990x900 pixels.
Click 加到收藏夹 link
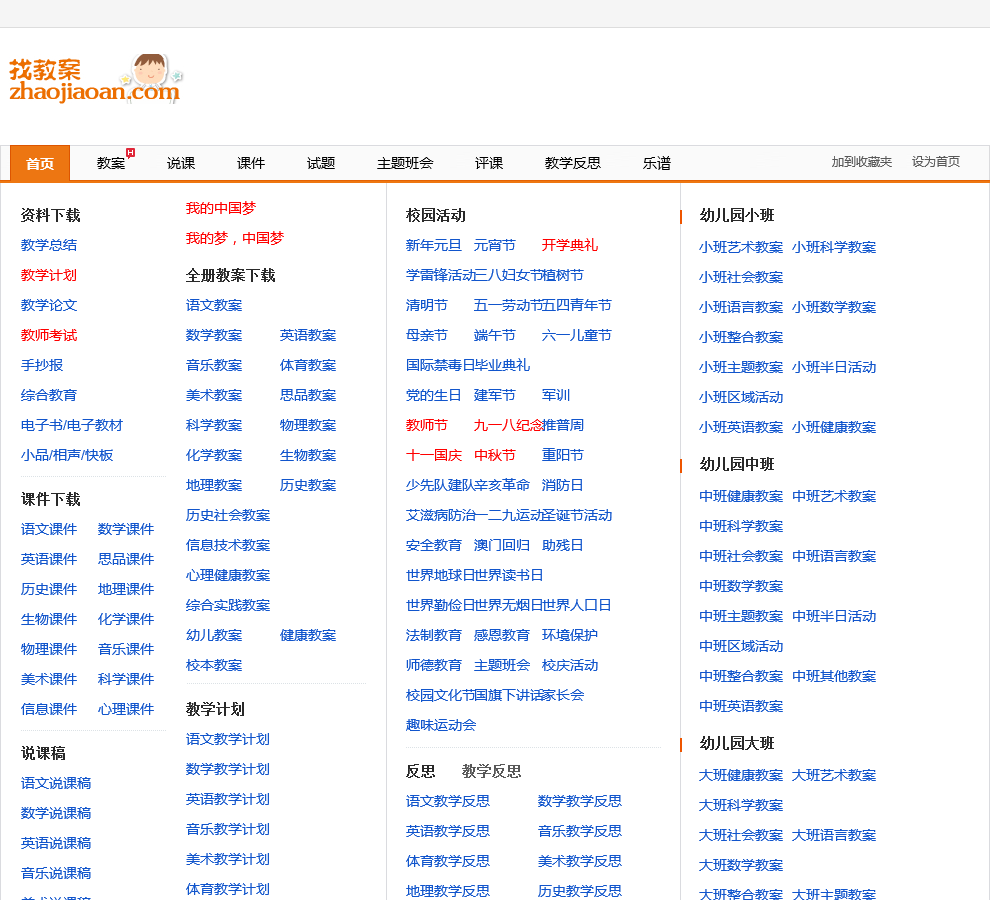click(862, 162)
